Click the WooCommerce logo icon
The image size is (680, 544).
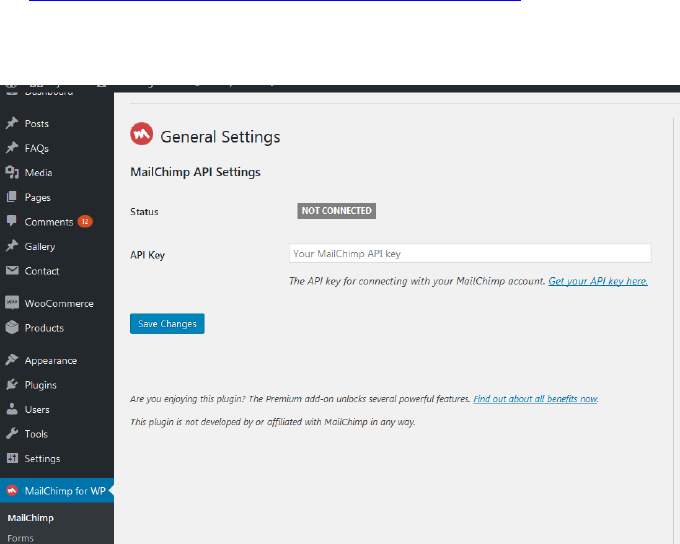click(x=12, y=303)
